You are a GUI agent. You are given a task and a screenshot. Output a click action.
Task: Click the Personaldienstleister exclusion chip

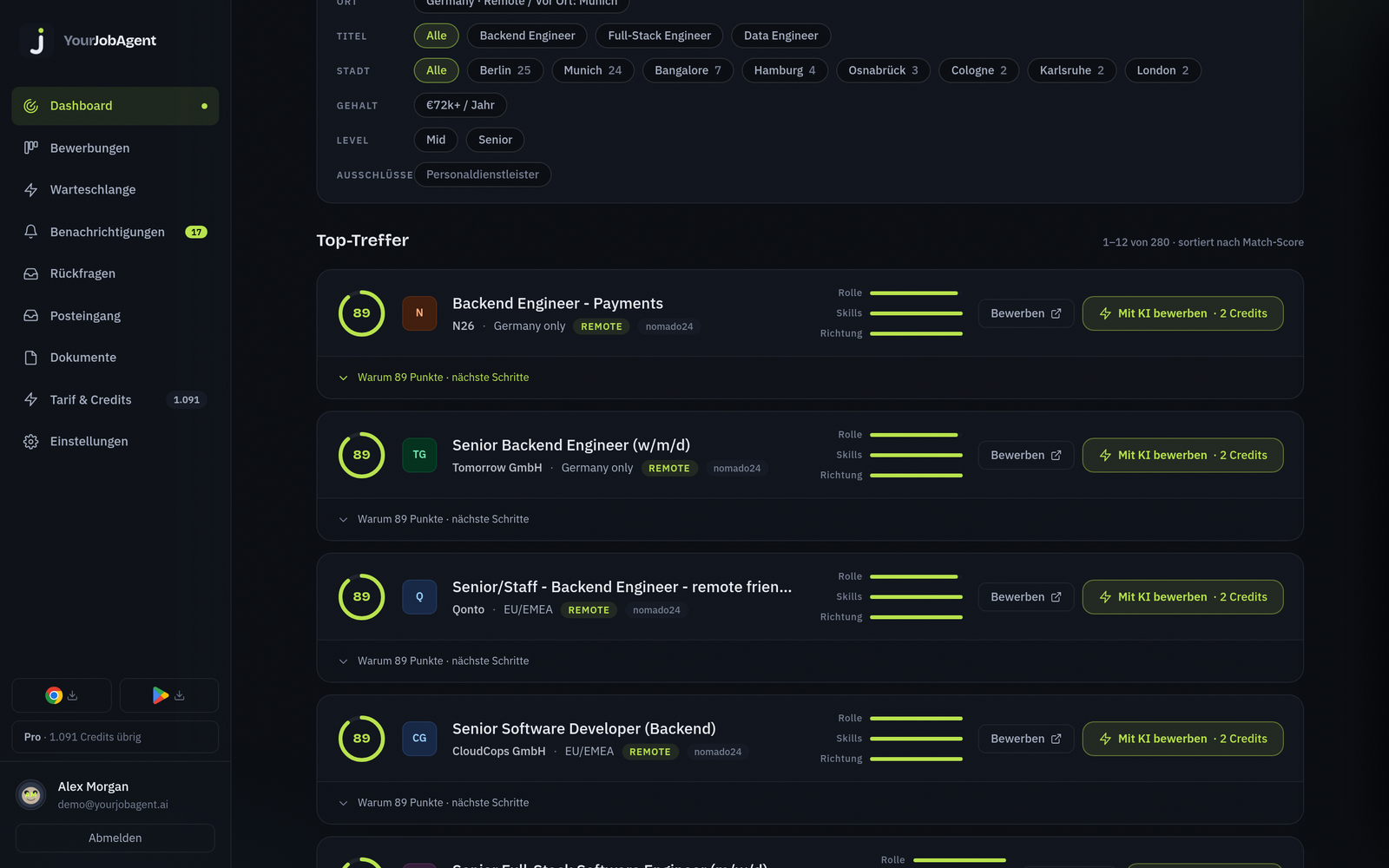click(483, 174)
